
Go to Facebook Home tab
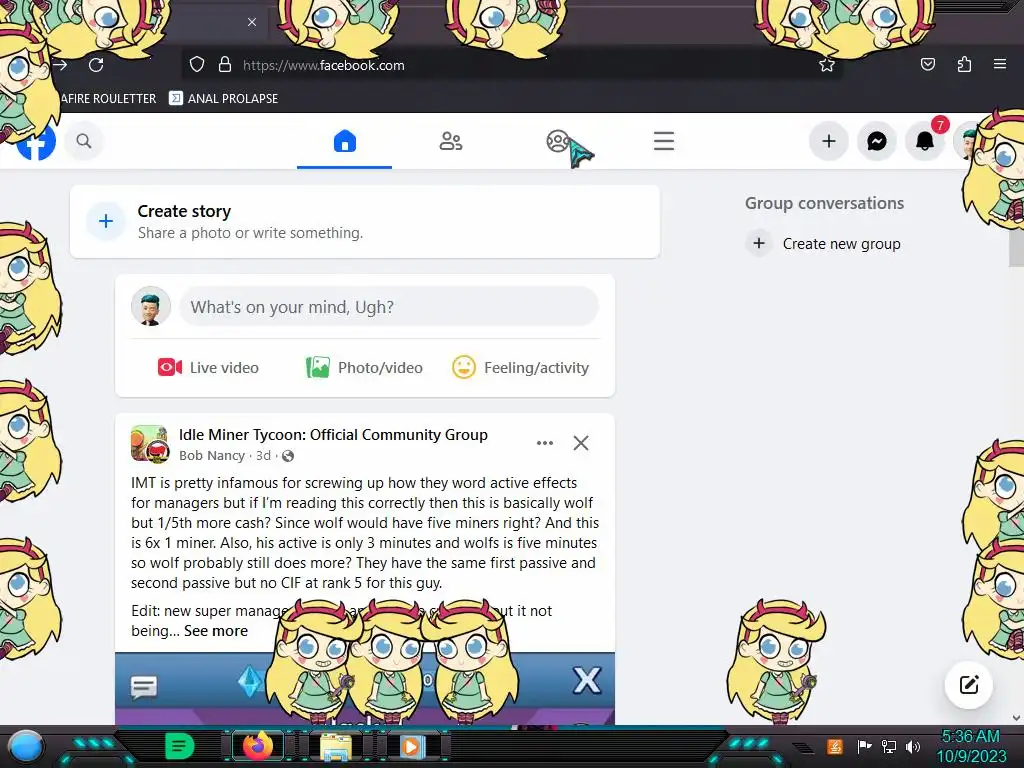(345, 141)
